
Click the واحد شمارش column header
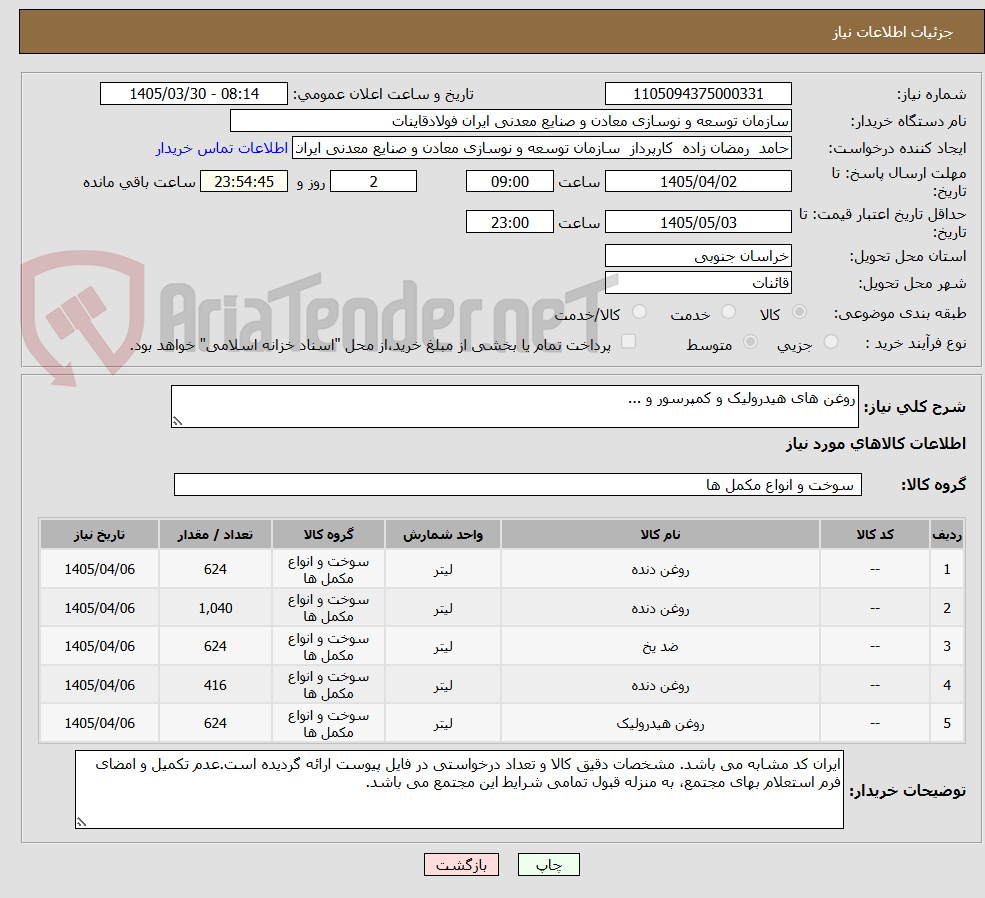(443, 534)
